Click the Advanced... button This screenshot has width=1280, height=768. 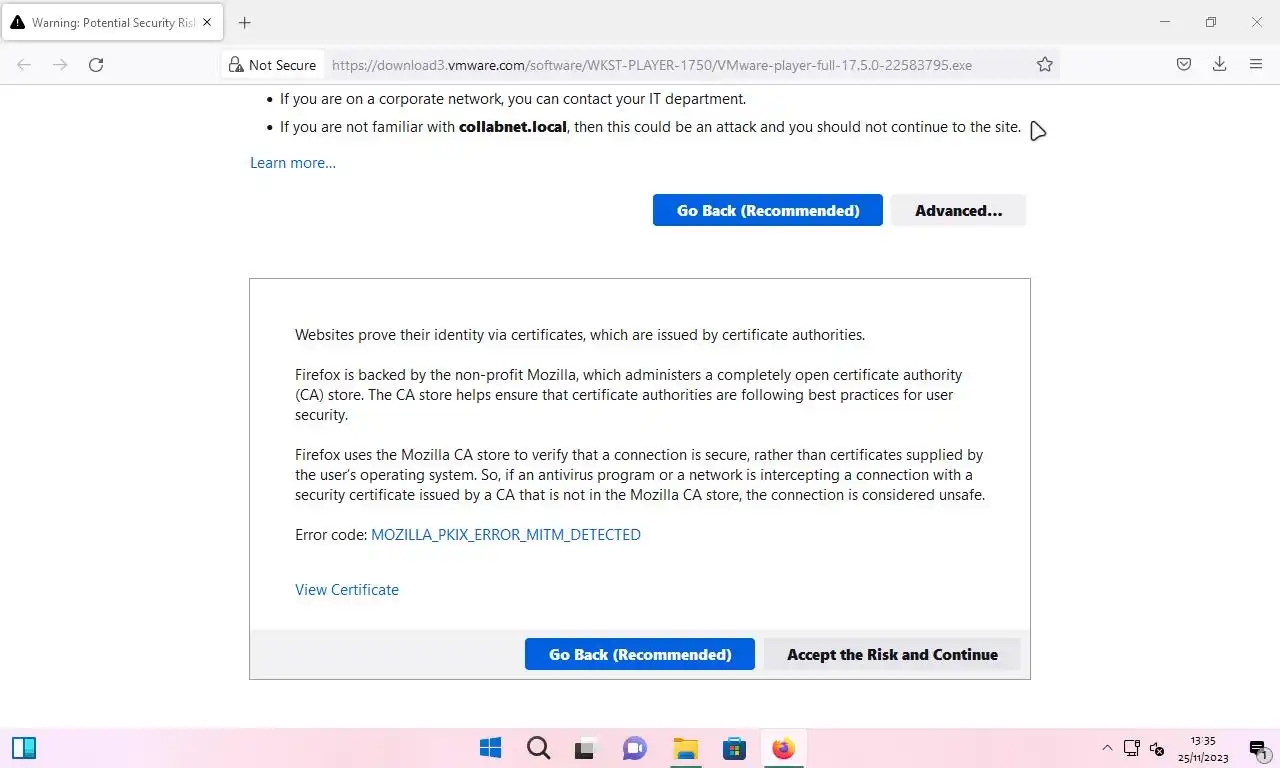point(958,210)
